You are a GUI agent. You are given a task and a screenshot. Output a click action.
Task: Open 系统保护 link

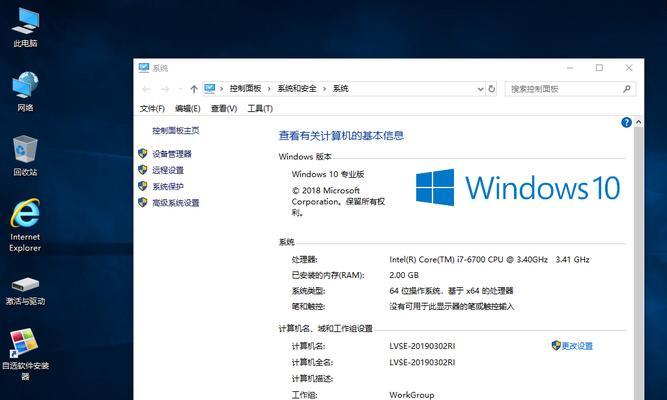tap(168, 186)
